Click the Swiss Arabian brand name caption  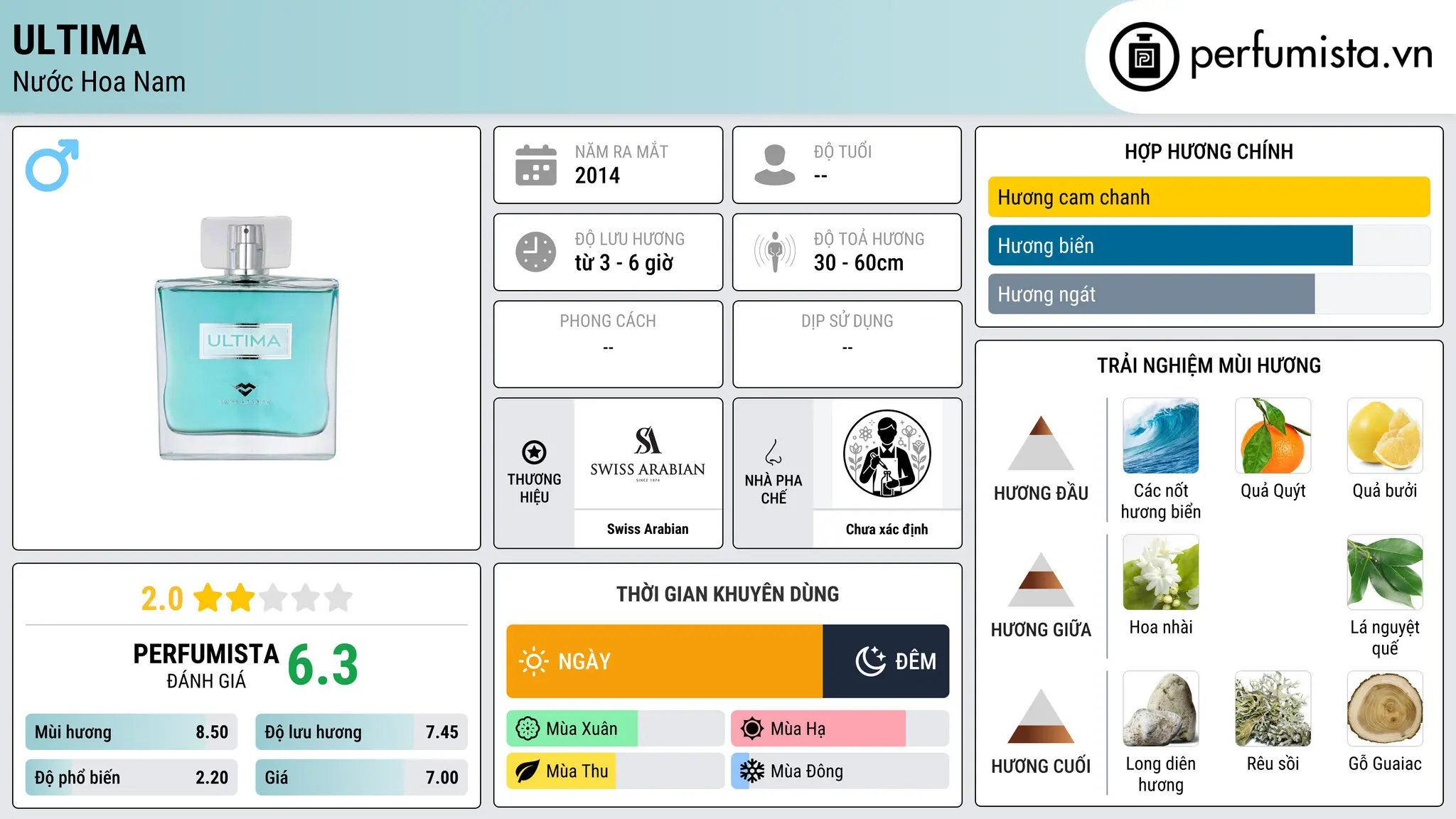click(648, 529)
